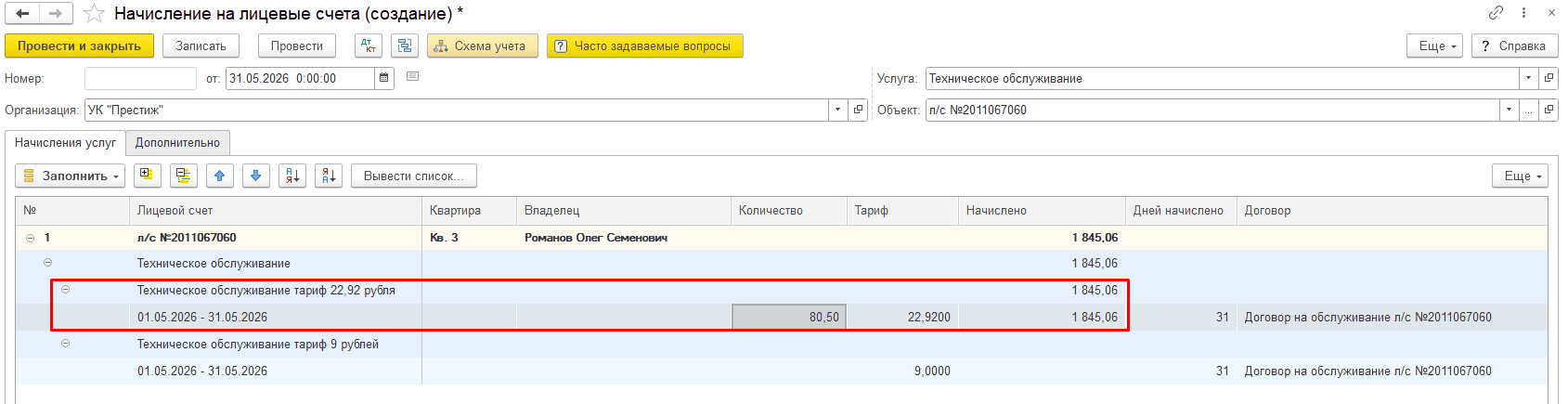This screenshot has width=1568, height=404.
Task: Click the Провести и закрыть button
Action: coord(79,46)
